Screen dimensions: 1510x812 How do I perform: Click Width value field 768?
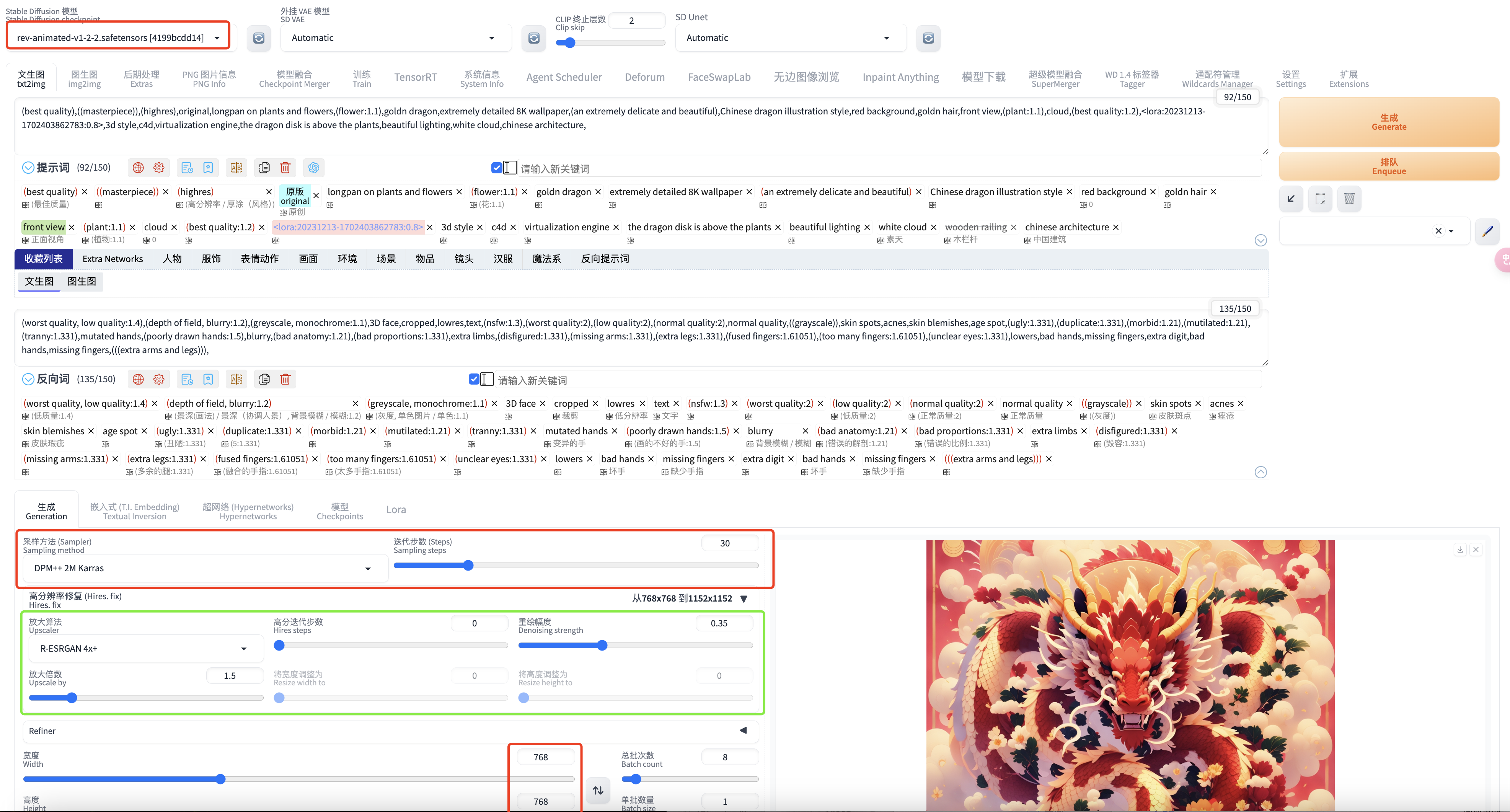[x=545, y=758]
